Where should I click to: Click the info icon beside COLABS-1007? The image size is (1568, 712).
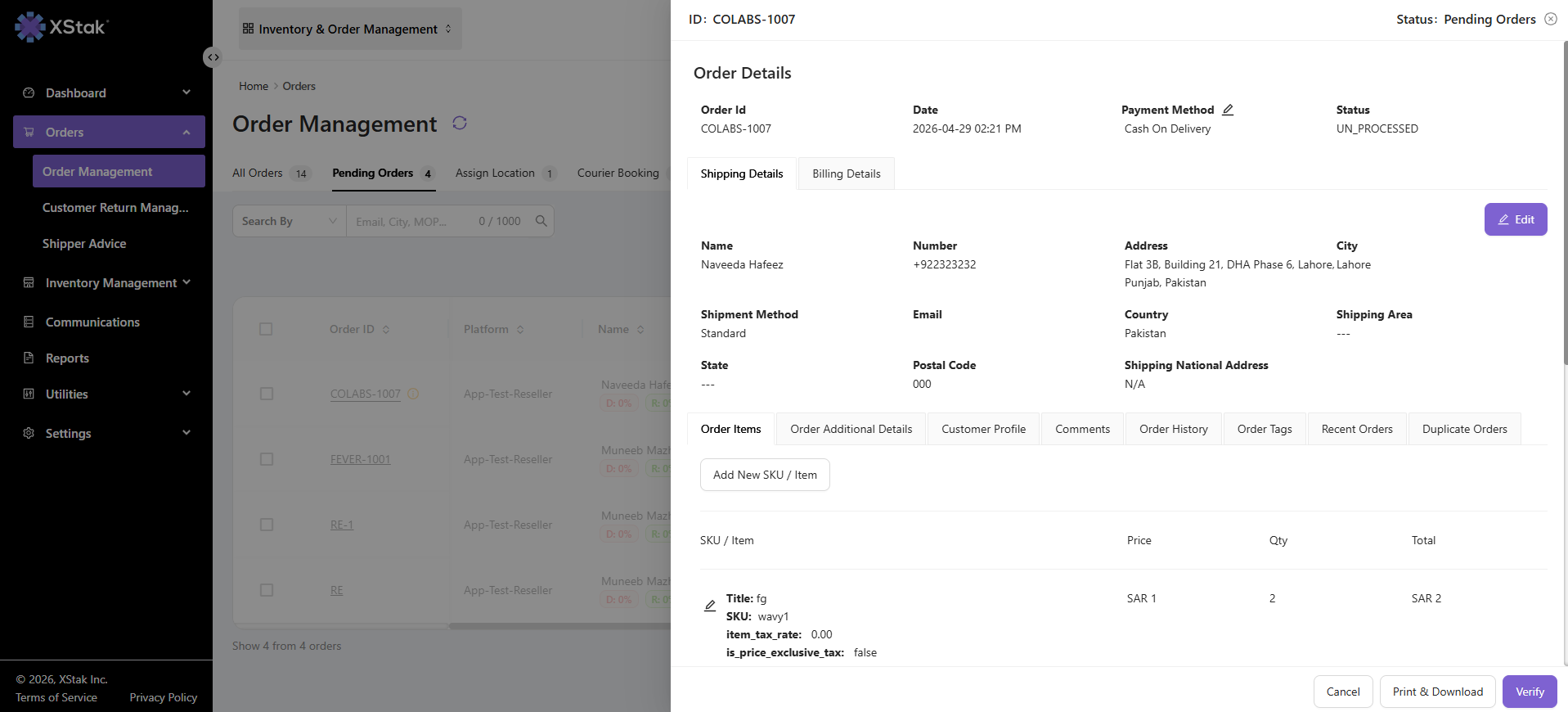(x=413, y=394)
